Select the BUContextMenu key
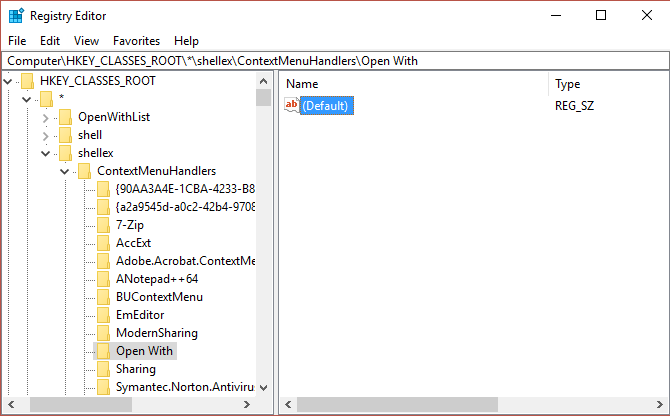Image resolution: width=670 pixels, height=416 pixels. (x=159, y=297)
